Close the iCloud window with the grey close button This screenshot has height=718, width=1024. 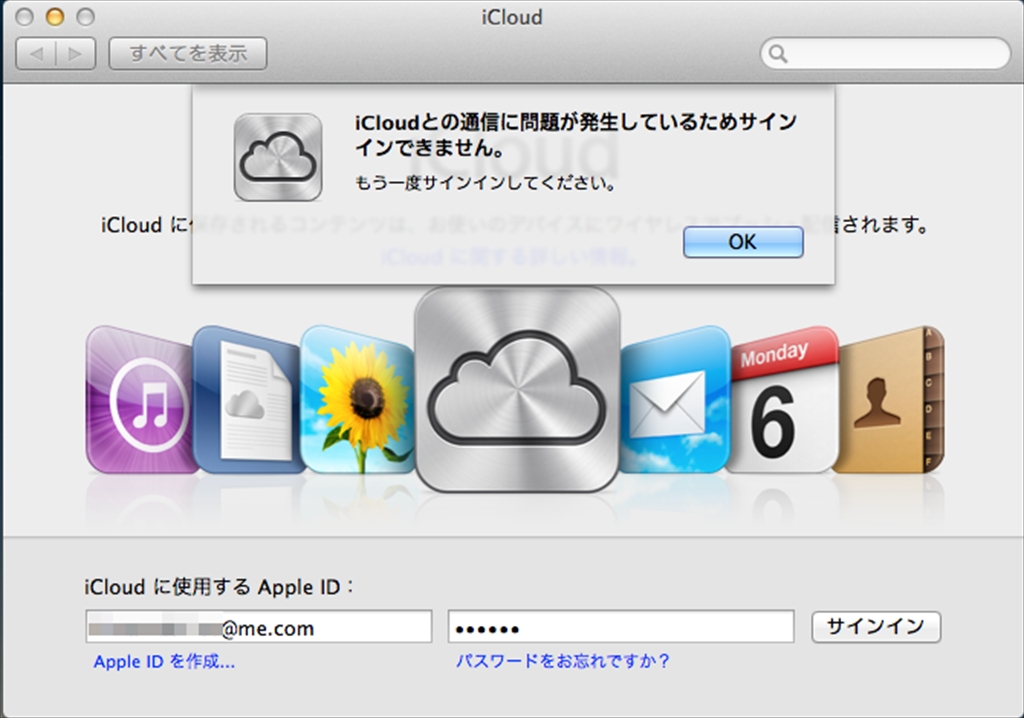(24, 17)
